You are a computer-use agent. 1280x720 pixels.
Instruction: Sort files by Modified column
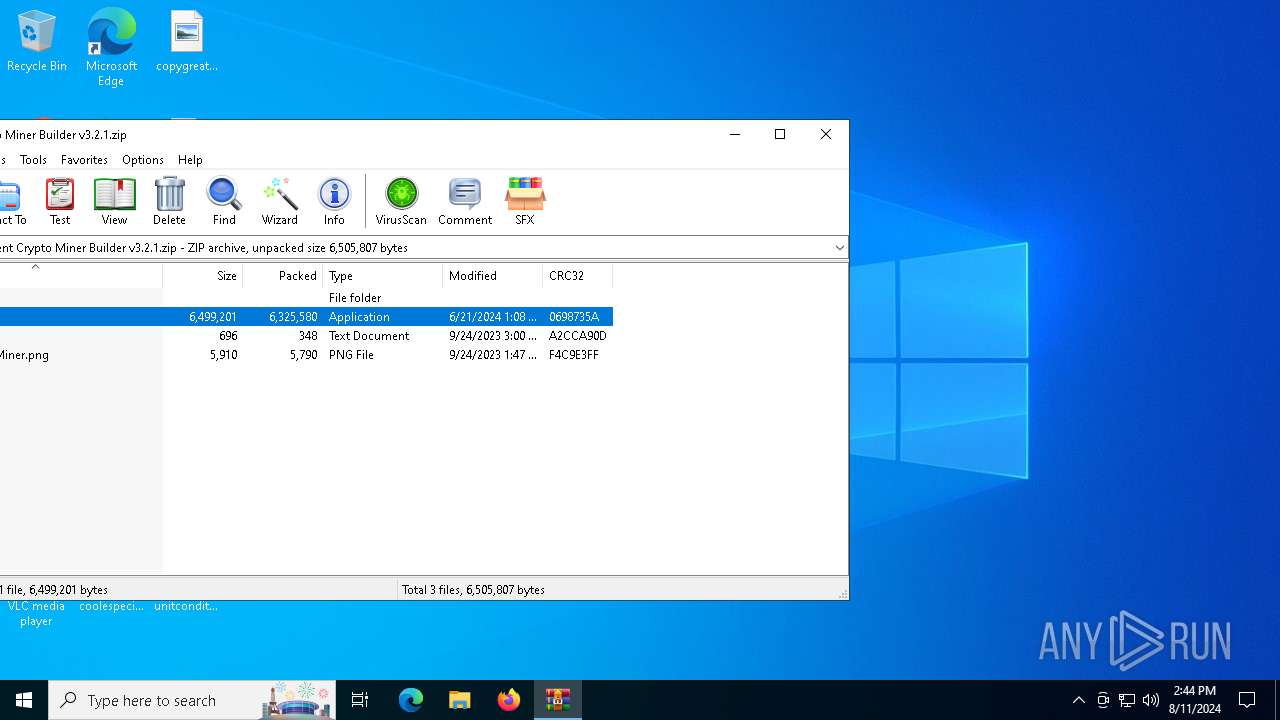coord(493,276)
